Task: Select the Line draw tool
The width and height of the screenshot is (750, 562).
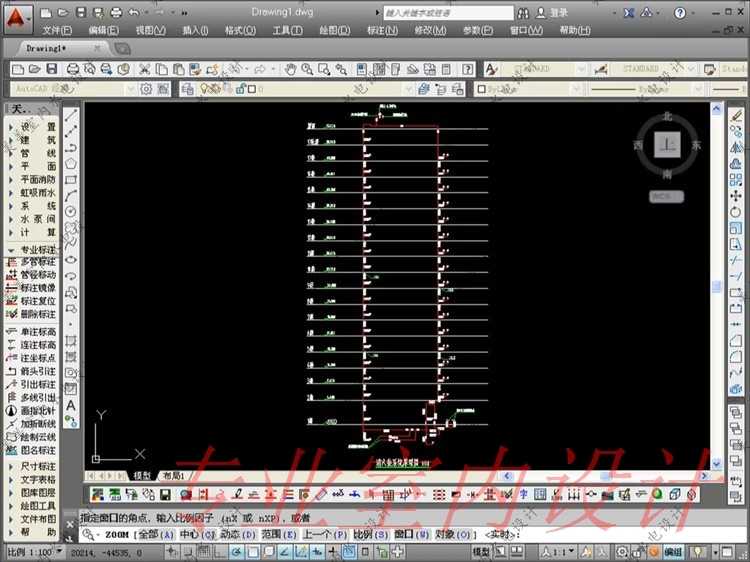Action: point(71,115)
